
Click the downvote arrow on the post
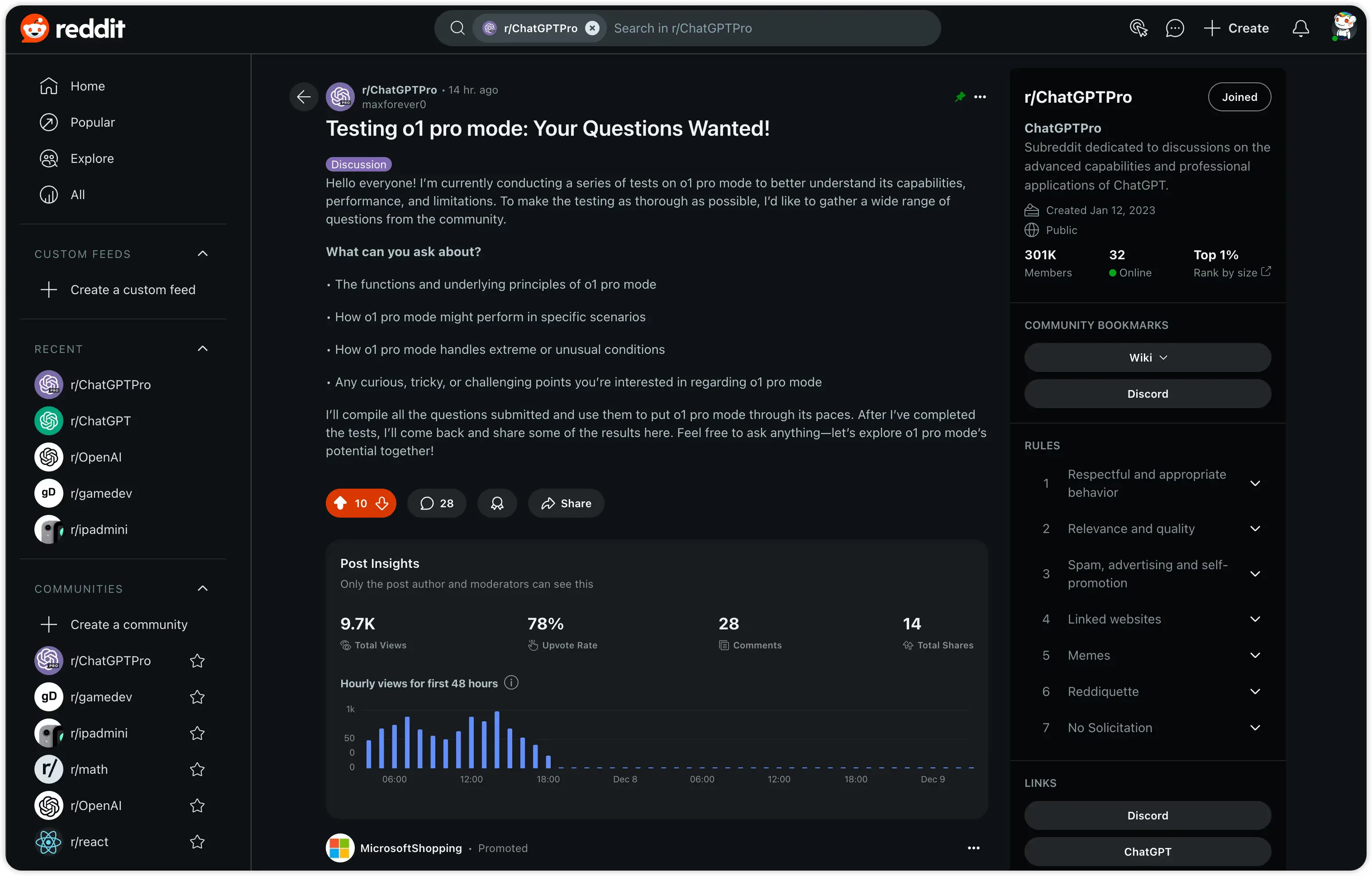click(x=382, y=503)
